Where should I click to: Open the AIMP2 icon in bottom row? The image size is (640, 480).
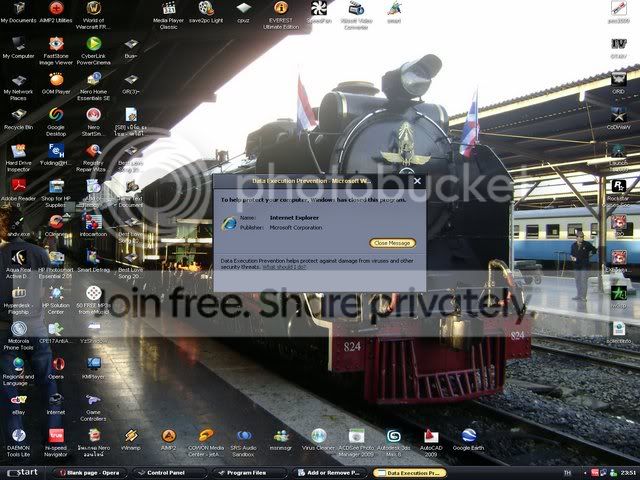(169, 436)
